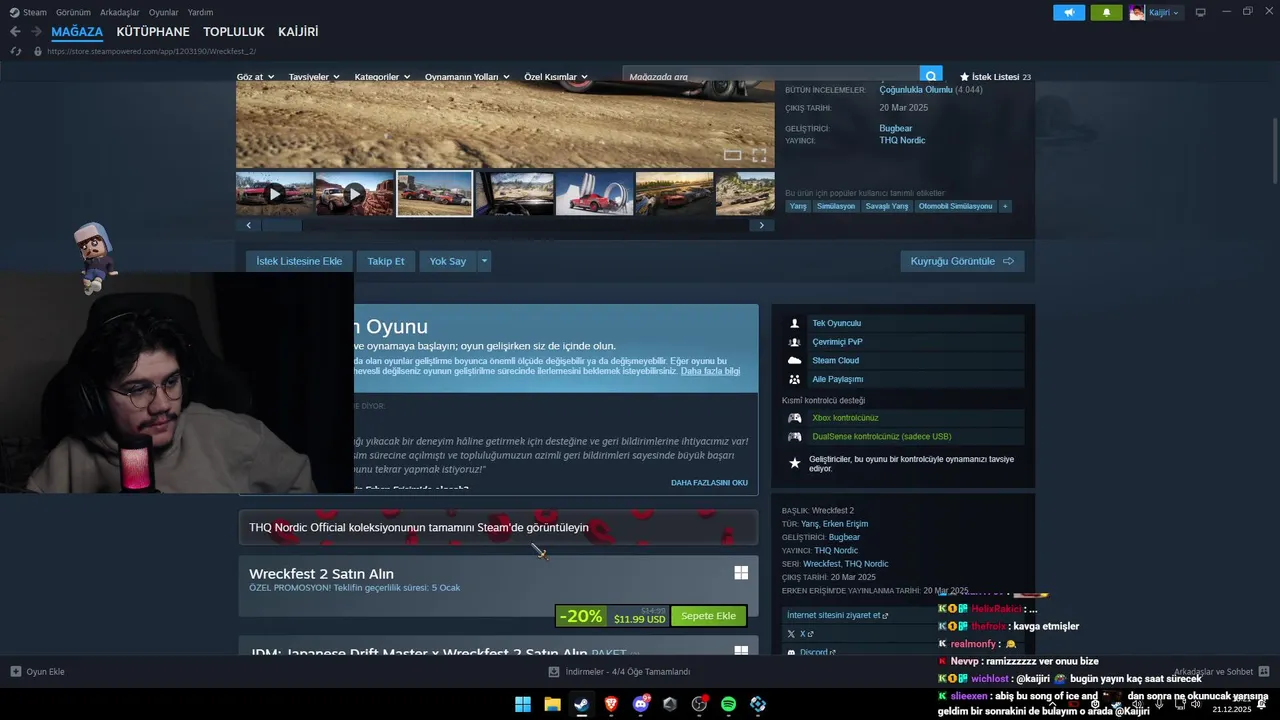
Task: Select the Savaşlı Yarış tag
Action: tap(887, 206)
